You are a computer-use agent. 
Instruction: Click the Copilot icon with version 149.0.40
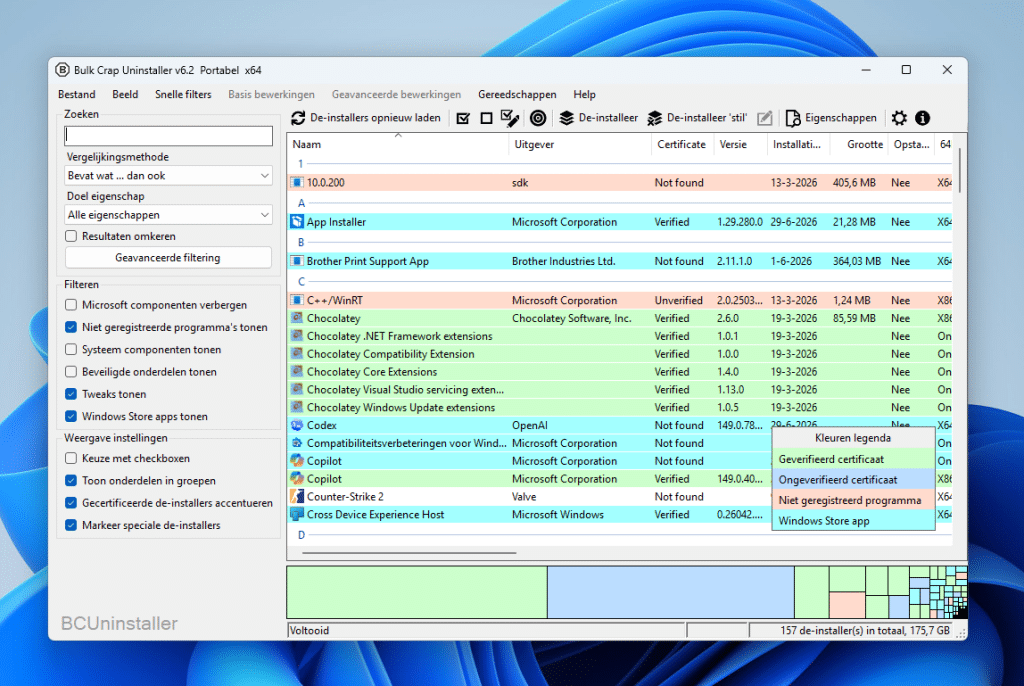click(x=296, y=479)
